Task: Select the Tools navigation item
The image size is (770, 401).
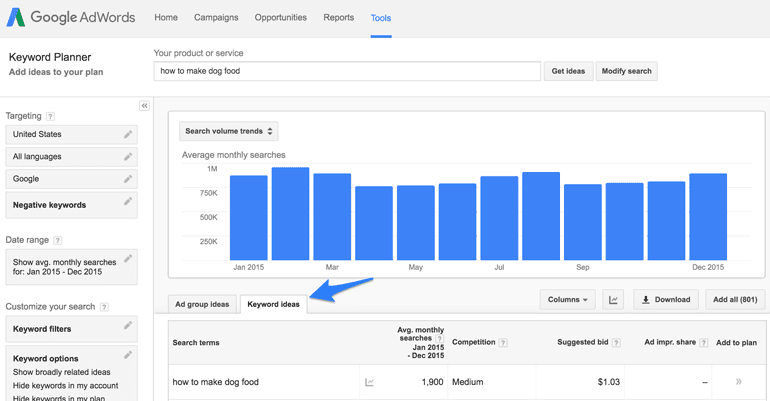Action: [381, 18]
